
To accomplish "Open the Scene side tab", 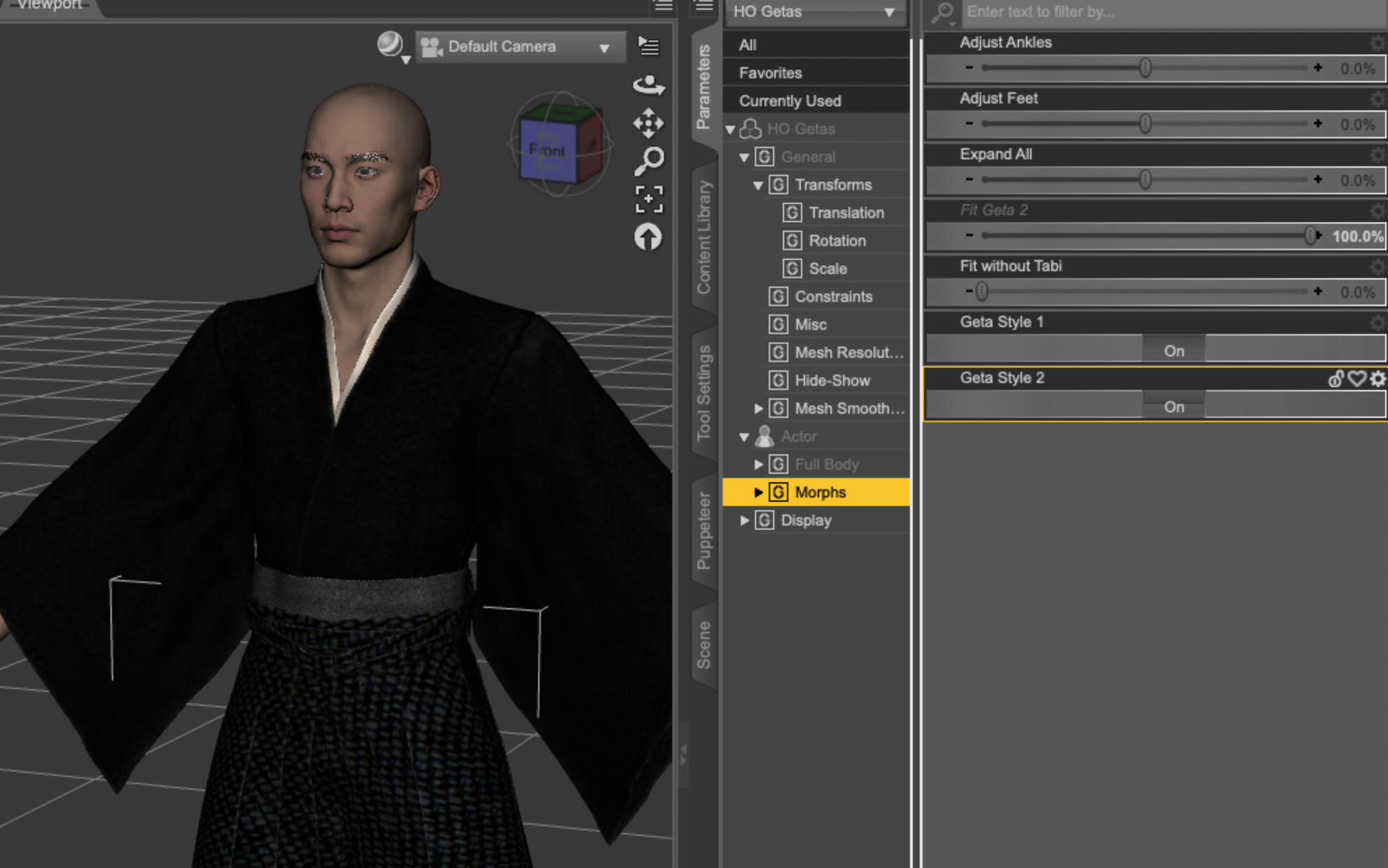I will click(704, 644).
